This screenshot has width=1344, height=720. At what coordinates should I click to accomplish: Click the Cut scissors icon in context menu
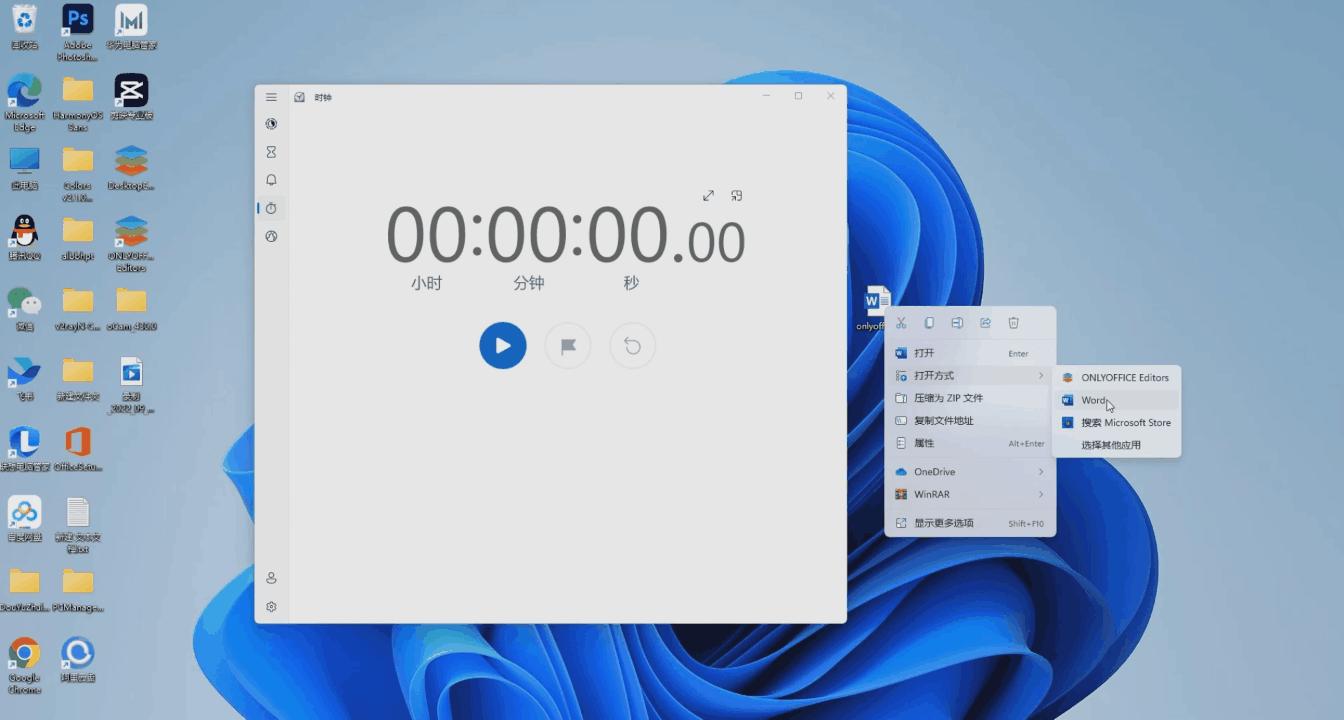tap(901, 323)
